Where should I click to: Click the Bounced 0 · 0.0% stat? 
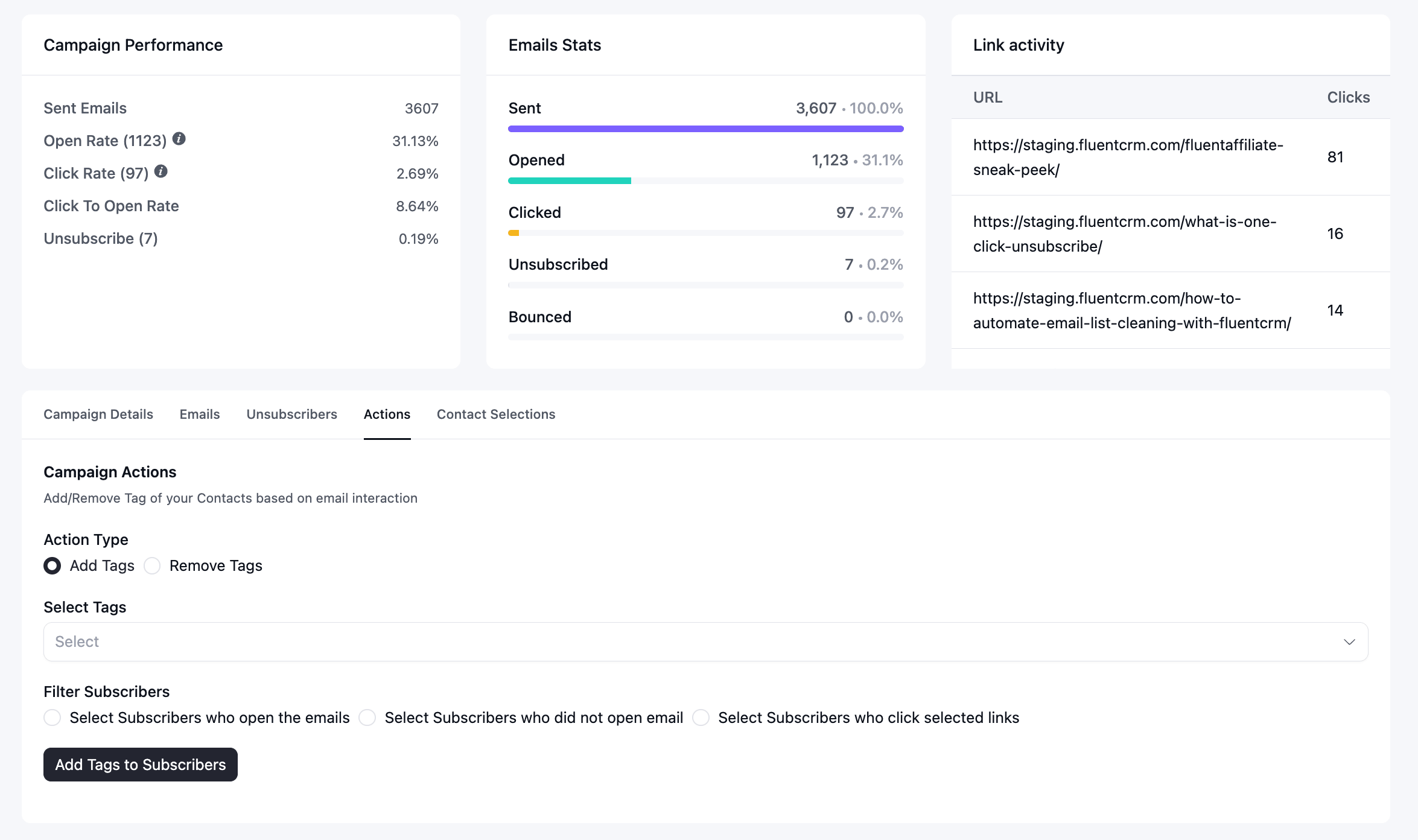click(873, 317)
